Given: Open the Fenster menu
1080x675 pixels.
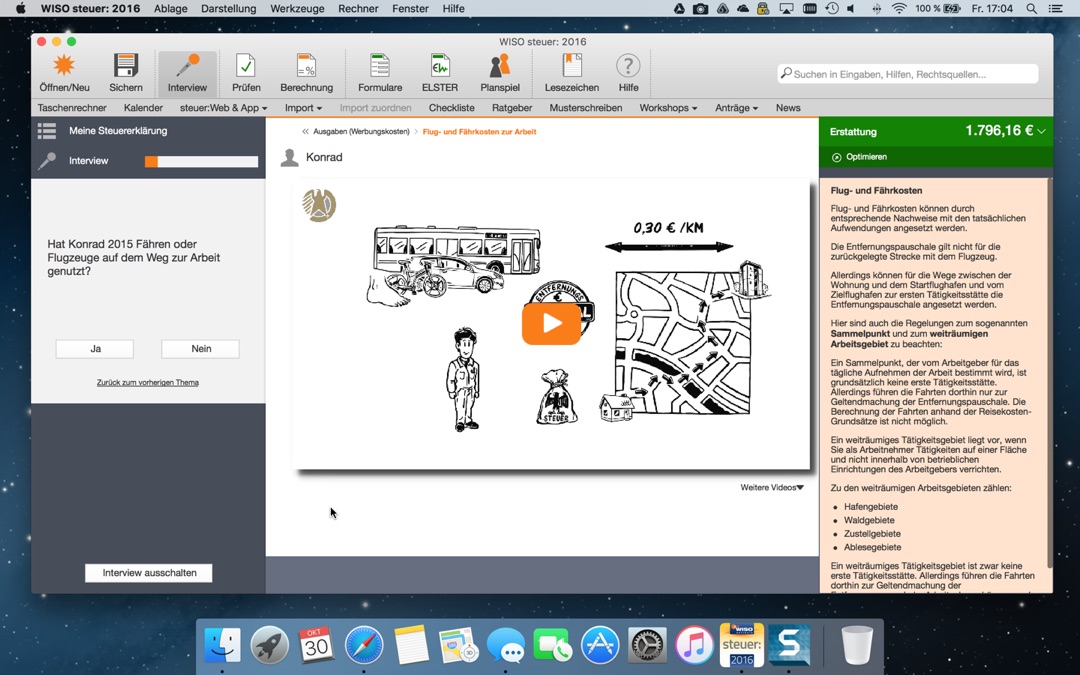Looking at the screenshot, I should pyautogui.click(x=411, y=8).
